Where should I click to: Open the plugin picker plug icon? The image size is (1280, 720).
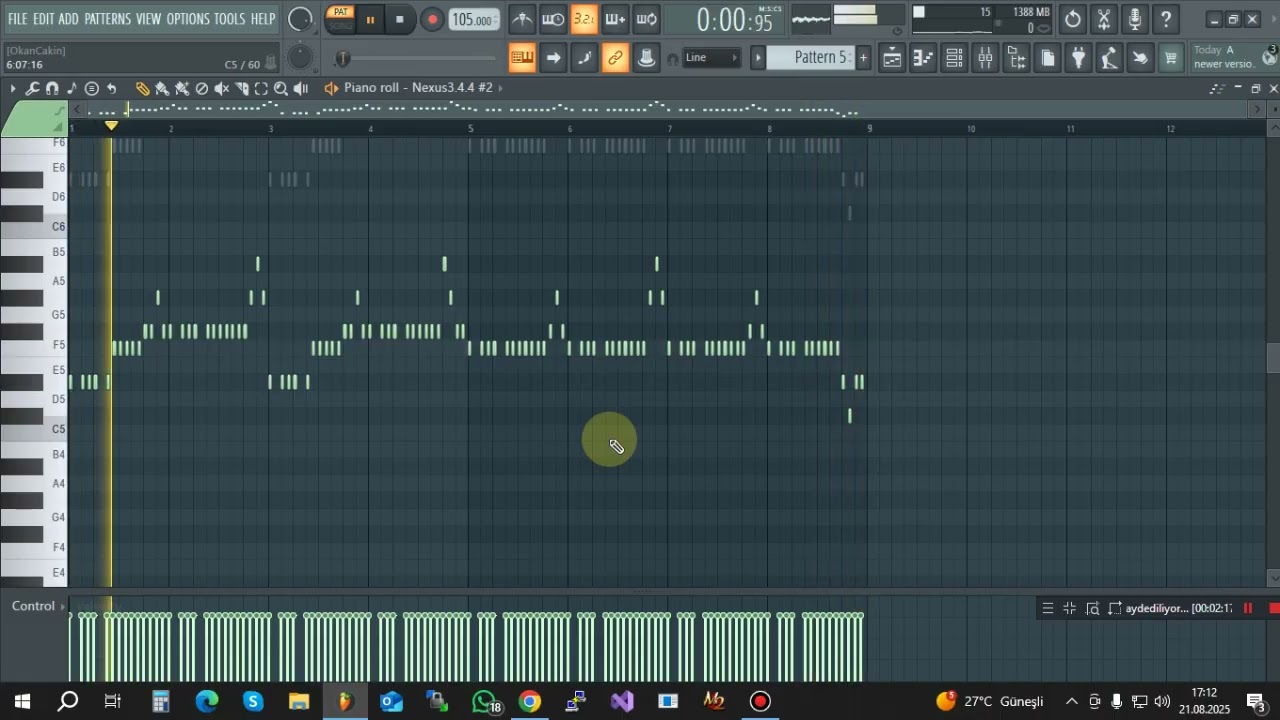click(1078, 58)
